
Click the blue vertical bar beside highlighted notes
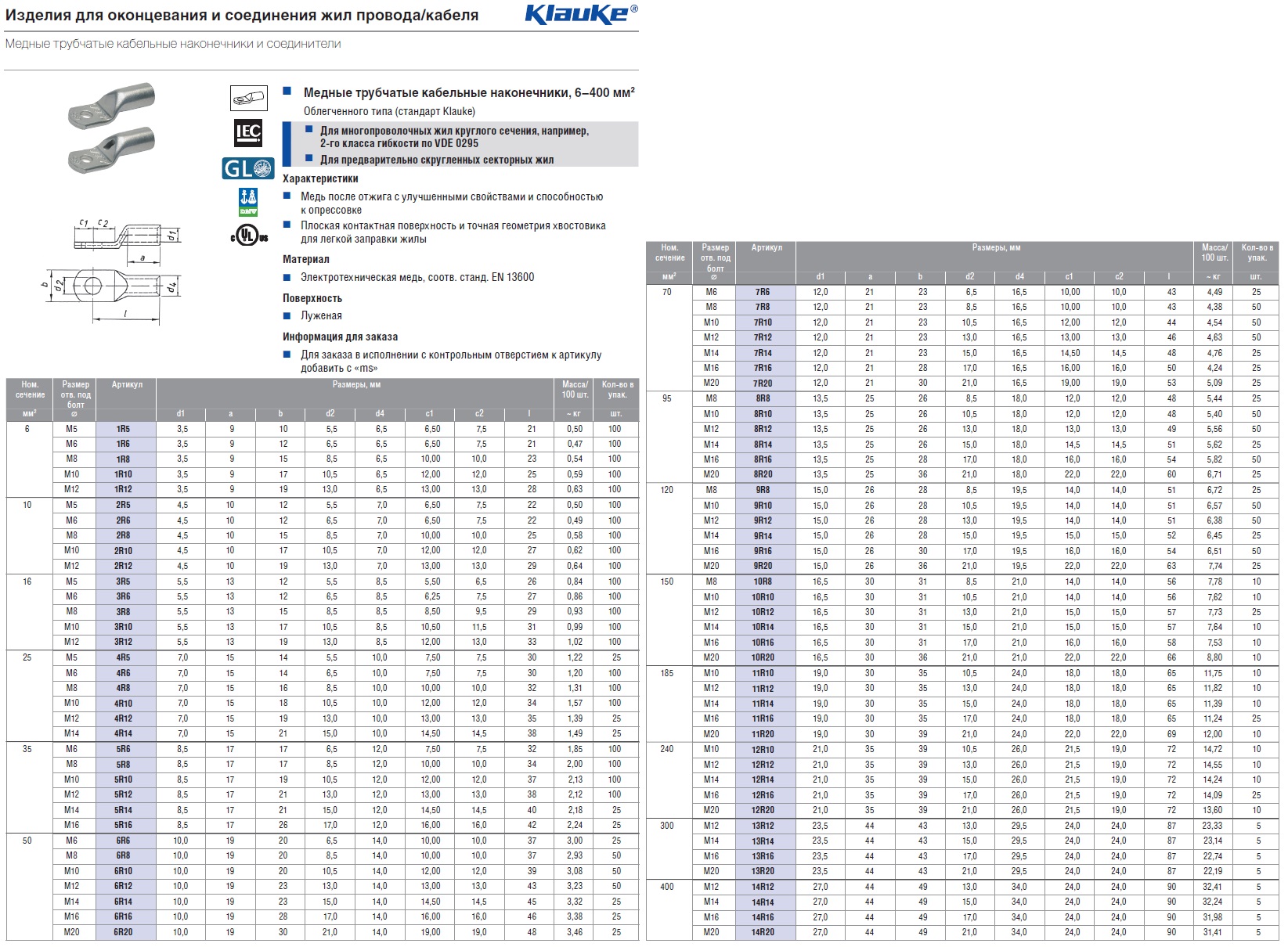[287, 143]
